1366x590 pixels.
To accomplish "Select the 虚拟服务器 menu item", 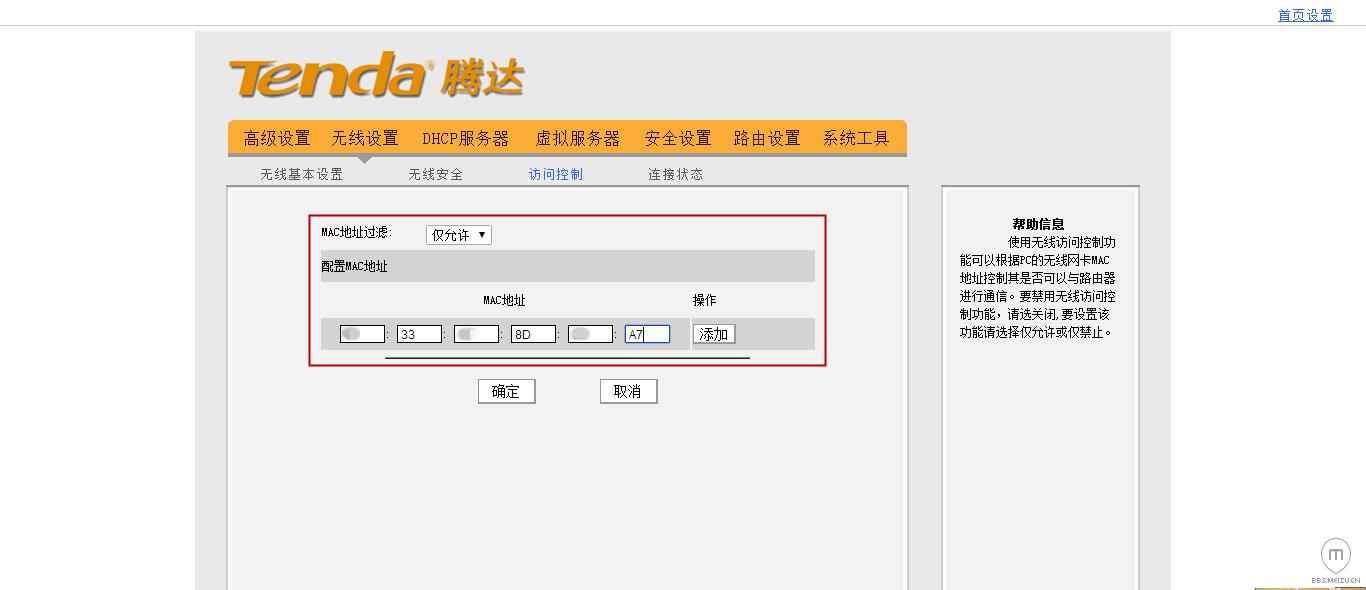I will pos(578,138).
